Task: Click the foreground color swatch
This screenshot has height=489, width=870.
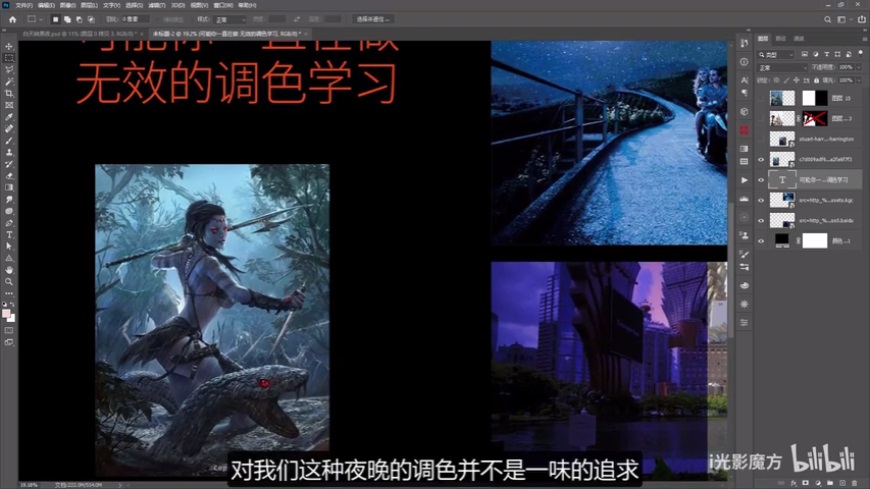Action: point(6,314)
